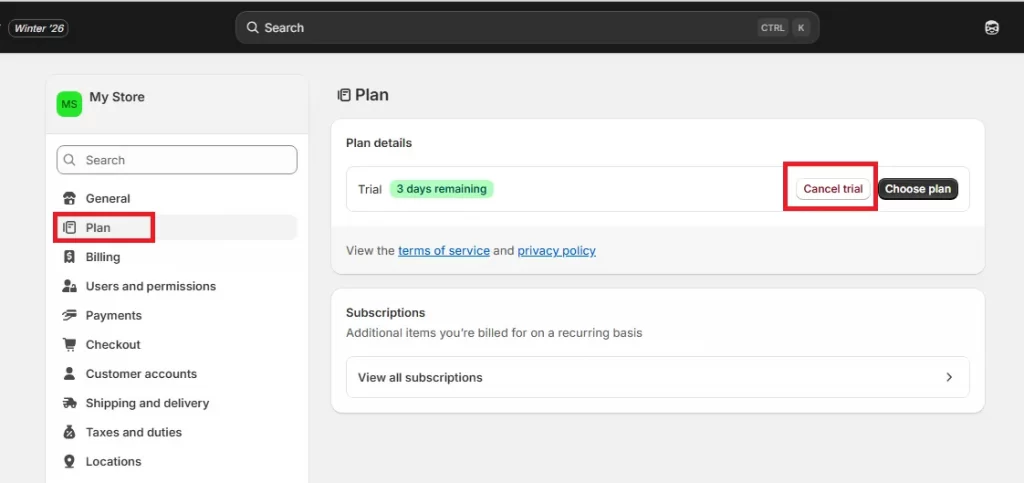The height and width of the screenshot is (483, 1024).
Task: Click the Winter '26 edition badge
Action: click(38, 28)
